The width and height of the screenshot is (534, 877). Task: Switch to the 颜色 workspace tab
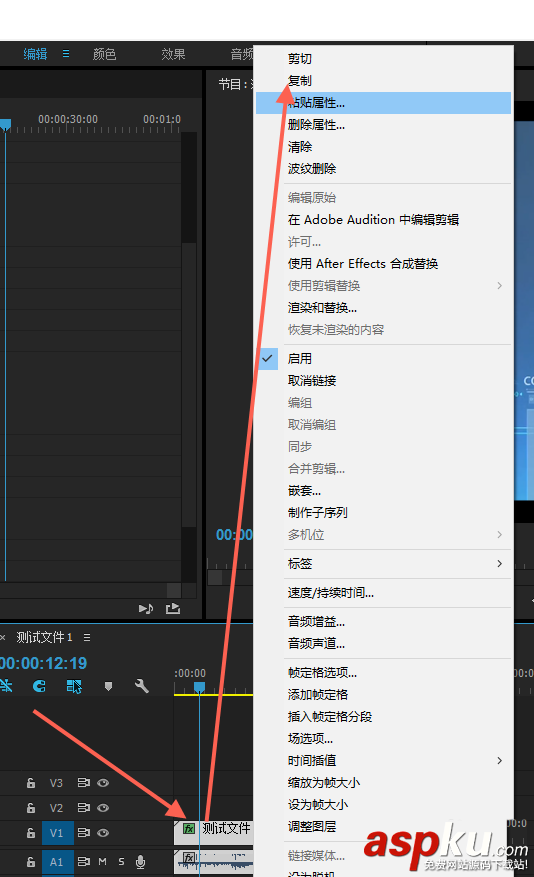click(x=105, y=54)
